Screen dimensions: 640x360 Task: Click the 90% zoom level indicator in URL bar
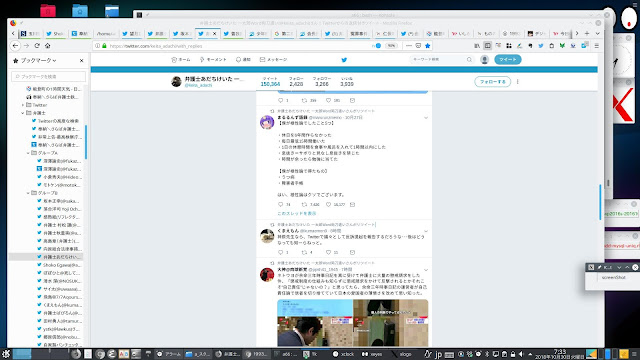pos(391,46)
